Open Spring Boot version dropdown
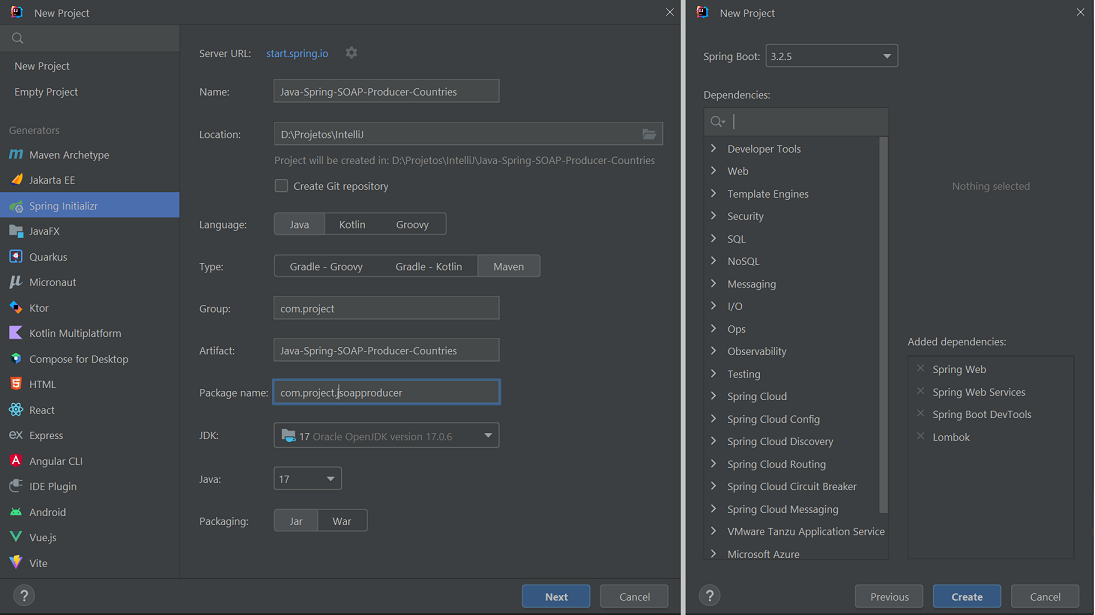Viewport: 1095px width, 615px height. click(x=832, y=56)
